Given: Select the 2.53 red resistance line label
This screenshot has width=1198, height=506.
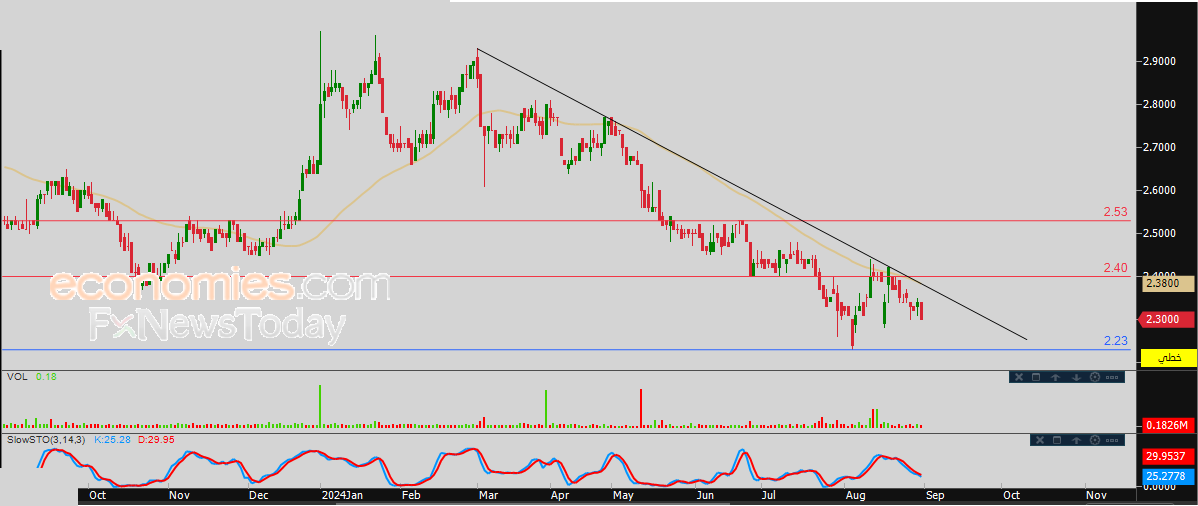Looking at the screenshot, I should coord(1115,212).
